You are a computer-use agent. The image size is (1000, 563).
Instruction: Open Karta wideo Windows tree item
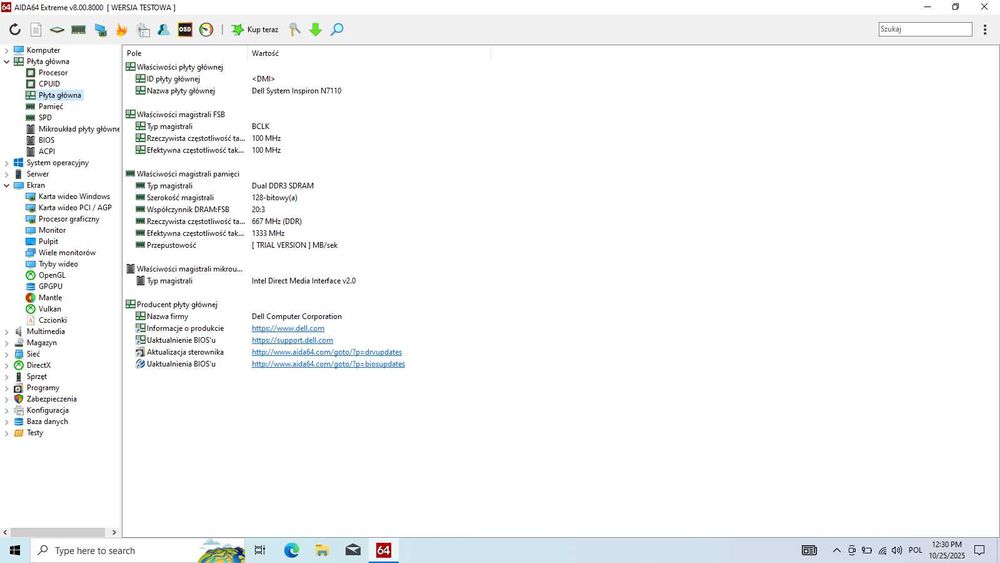tap(73, 196)
